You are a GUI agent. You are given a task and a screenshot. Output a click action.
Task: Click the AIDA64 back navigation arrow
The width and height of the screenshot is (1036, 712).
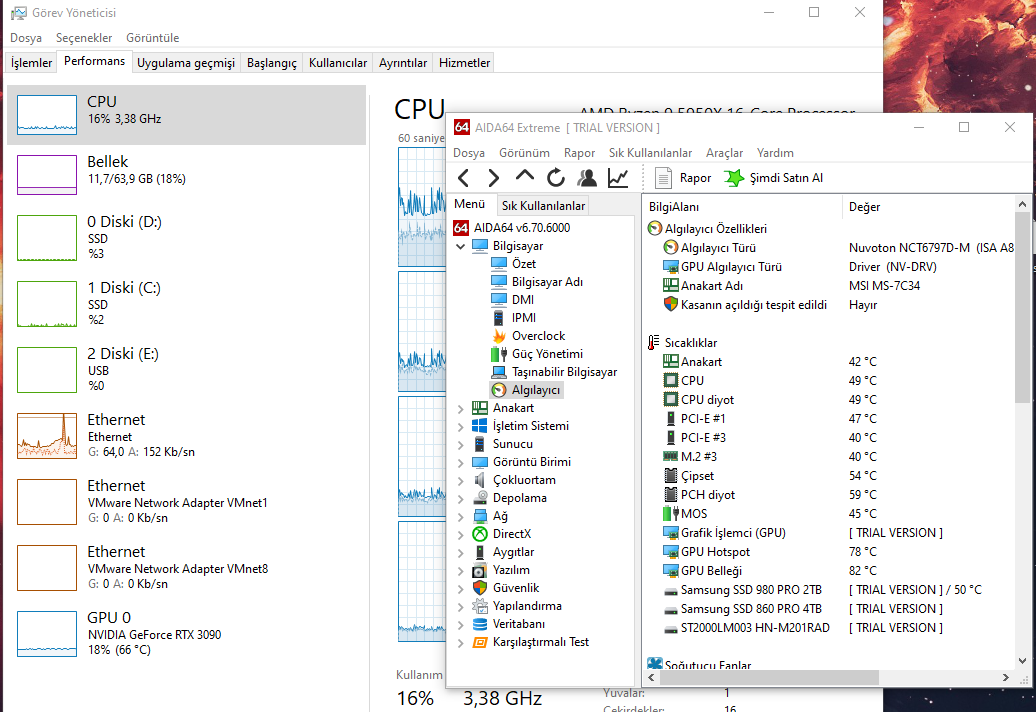(463, 178)
